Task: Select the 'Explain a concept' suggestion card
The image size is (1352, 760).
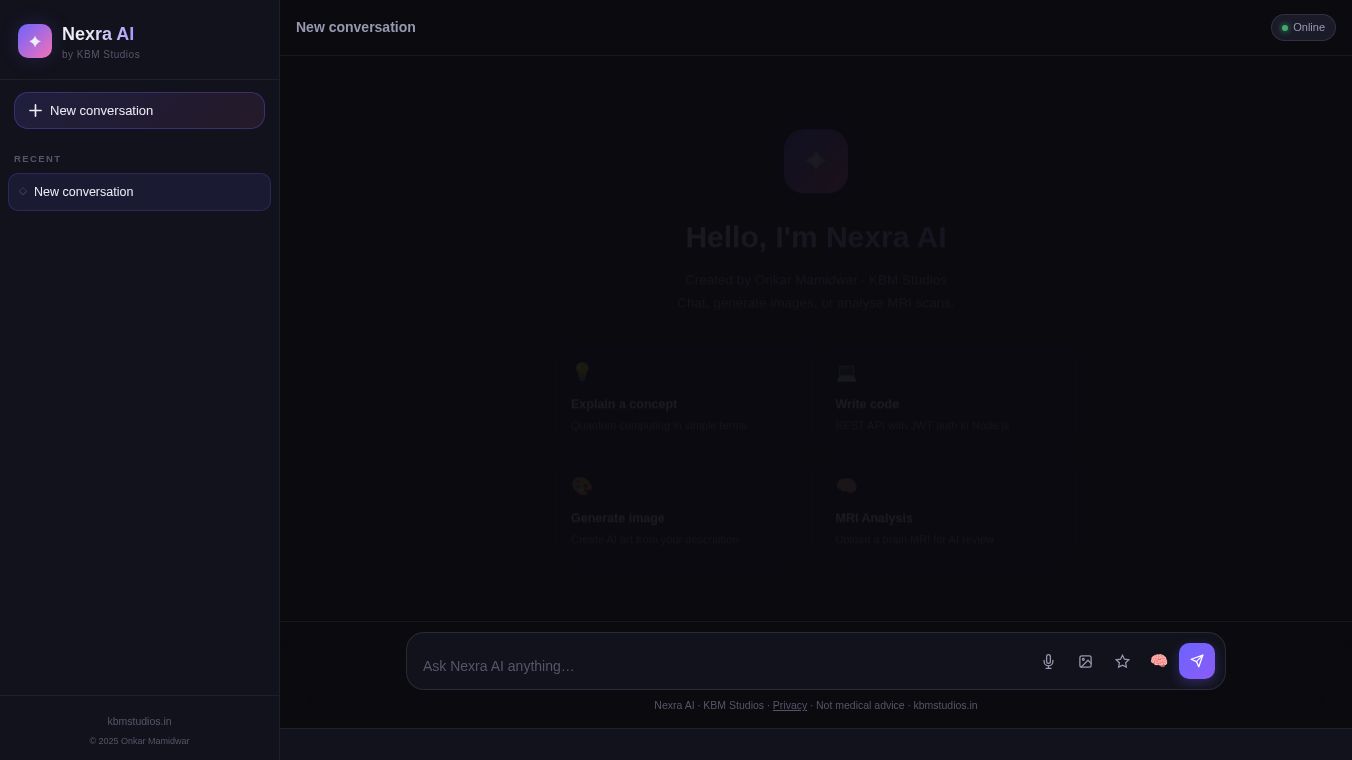Action: click(x=684, y=398)
